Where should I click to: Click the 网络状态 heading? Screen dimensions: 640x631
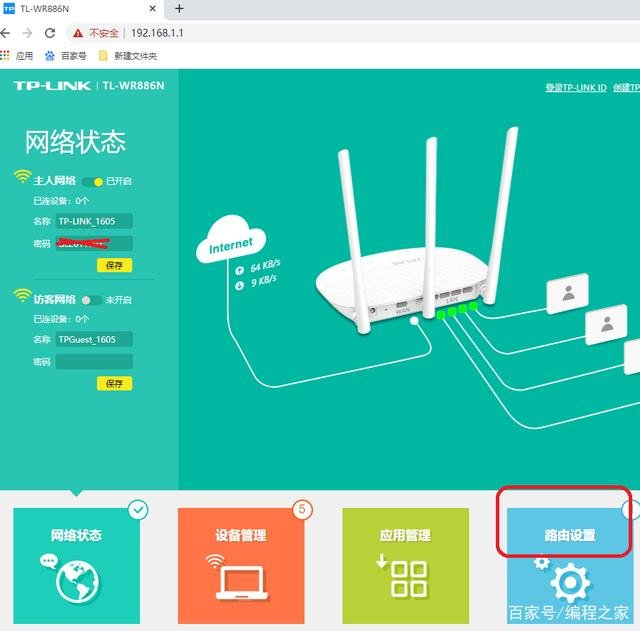tap(76, 142)
